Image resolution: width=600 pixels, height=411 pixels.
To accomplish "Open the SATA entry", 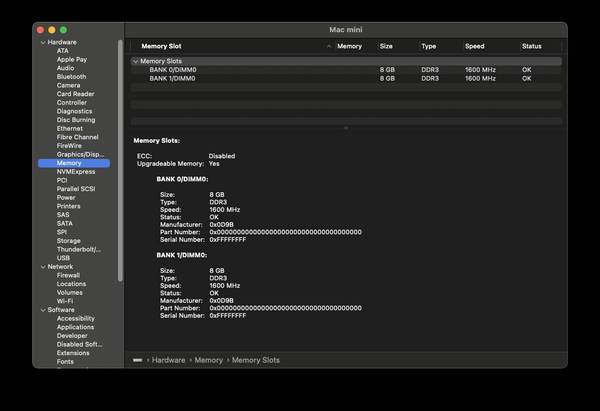I will 65,223.
